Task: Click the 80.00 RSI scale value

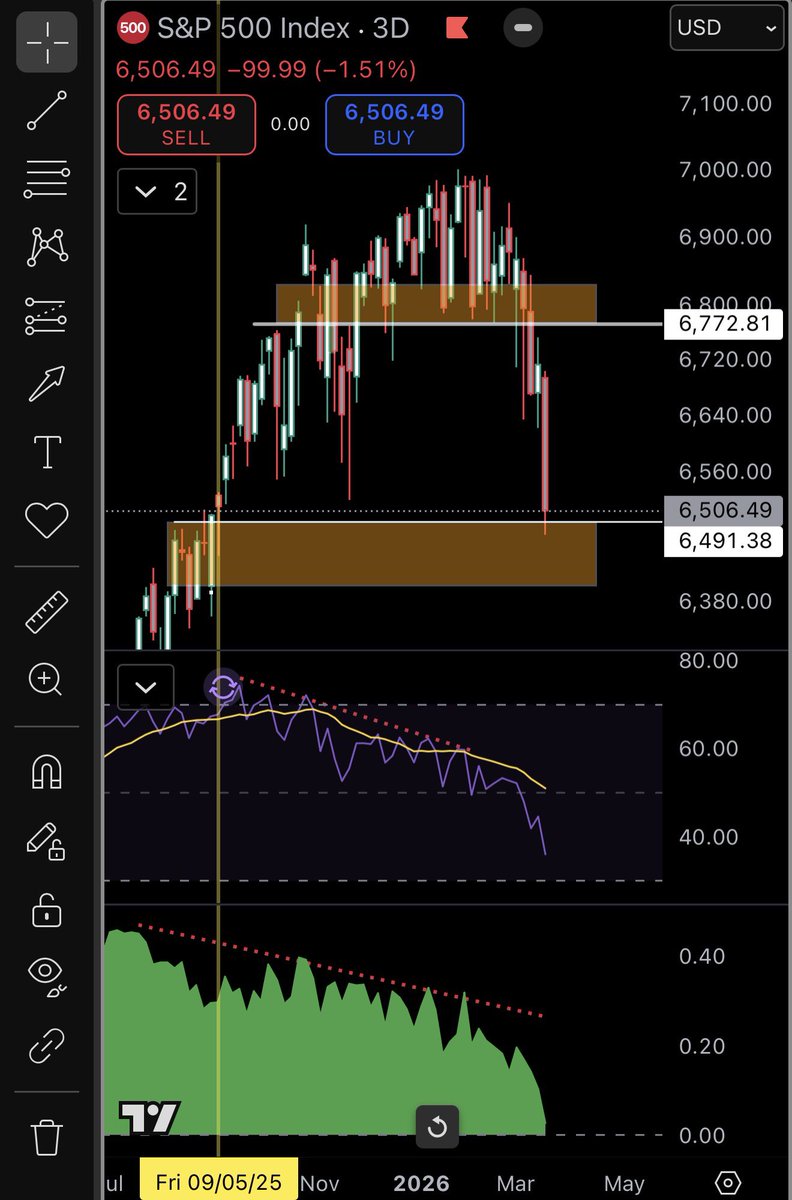Action: tap(708, 660)
